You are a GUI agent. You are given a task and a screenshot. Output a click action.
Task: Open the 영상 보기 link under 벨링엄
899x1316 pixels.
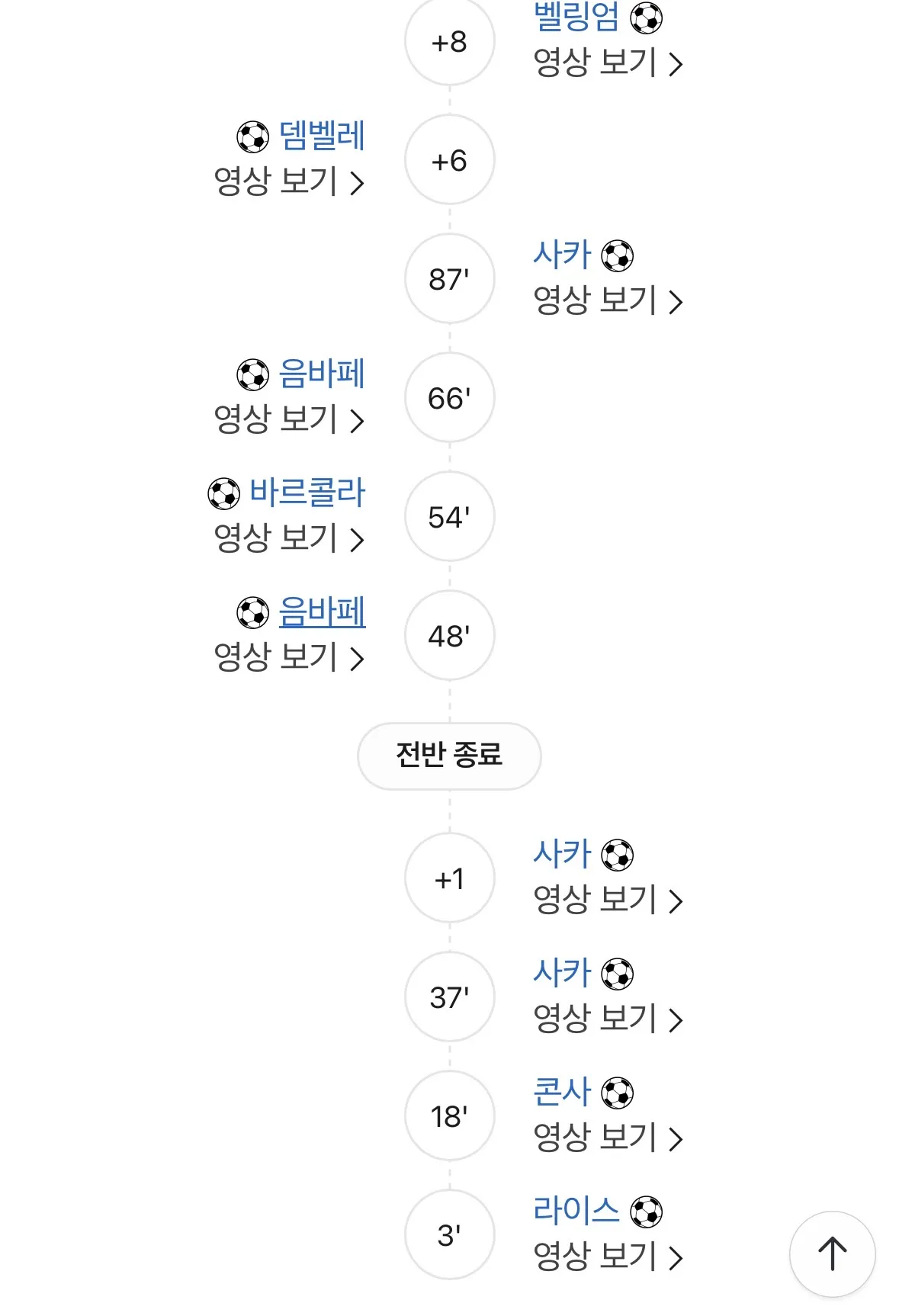pyautogui.click(x=608, y=63)
